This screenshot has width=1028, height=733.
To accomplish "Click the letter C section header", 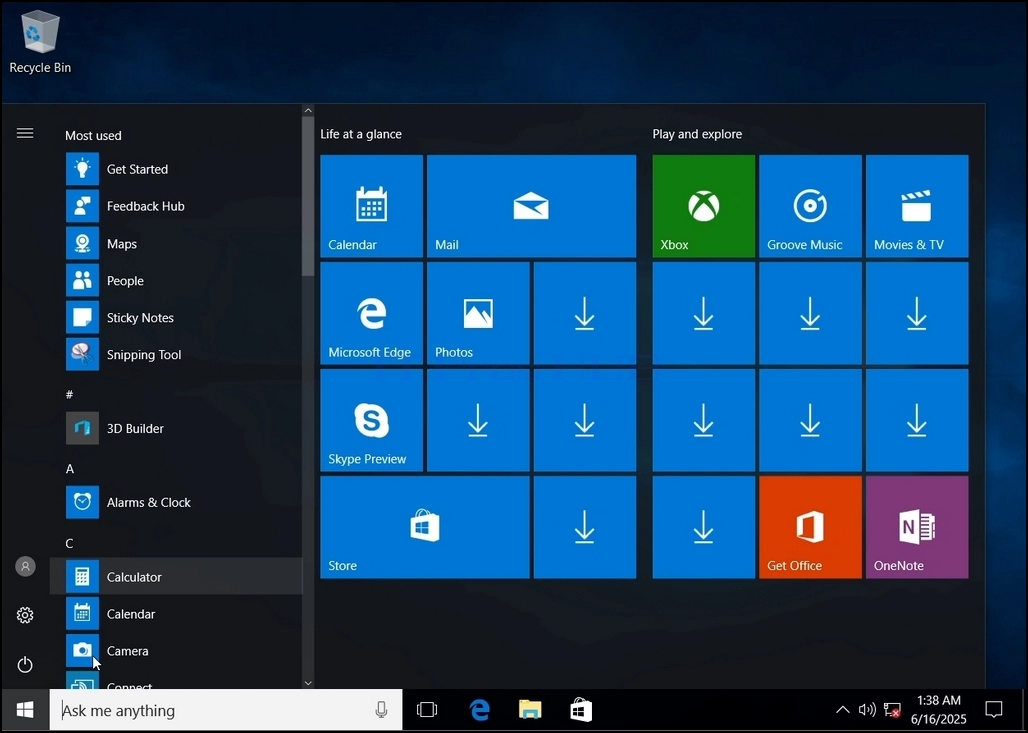I will [x=69, y=544].
